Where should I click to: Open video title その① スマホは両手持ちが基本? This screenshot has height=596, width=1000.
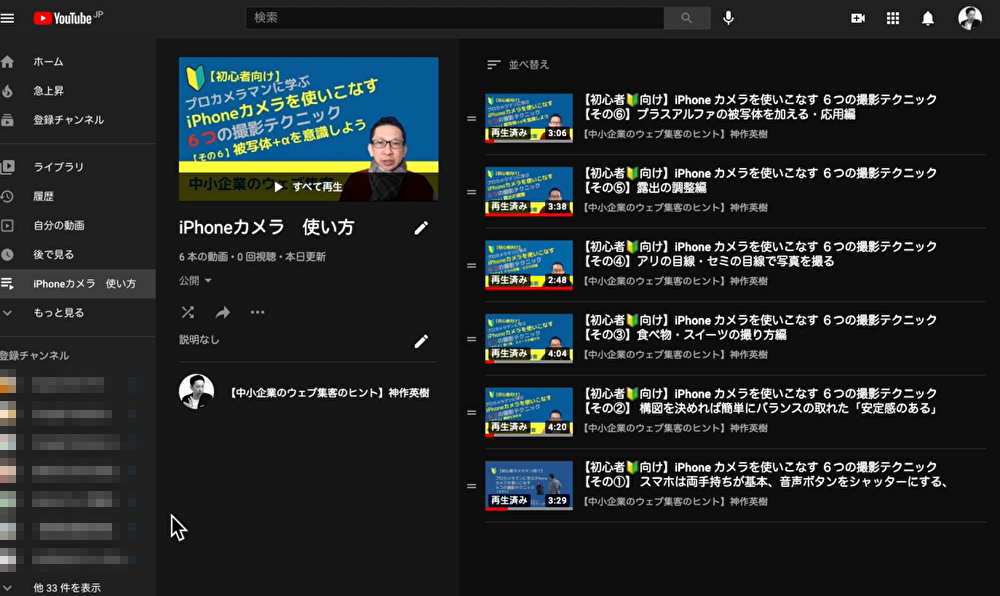coord(766,474)
